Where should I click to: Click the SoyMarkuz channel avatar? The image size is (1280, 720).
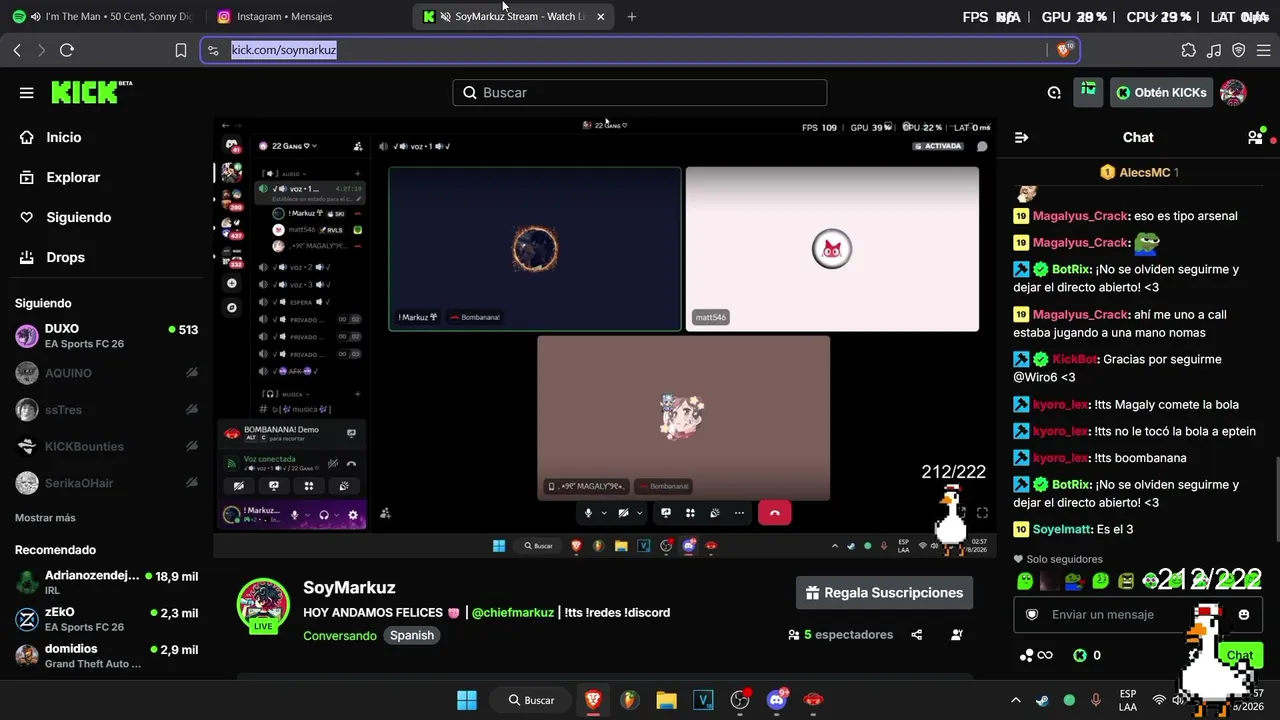click(263, 604)
